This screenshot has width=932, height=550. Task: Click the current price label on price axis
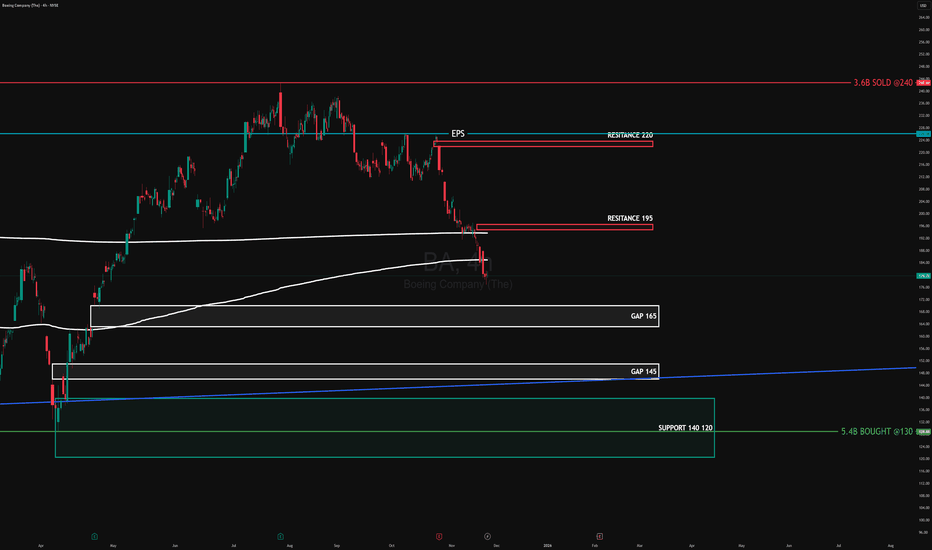coord(923,275)
